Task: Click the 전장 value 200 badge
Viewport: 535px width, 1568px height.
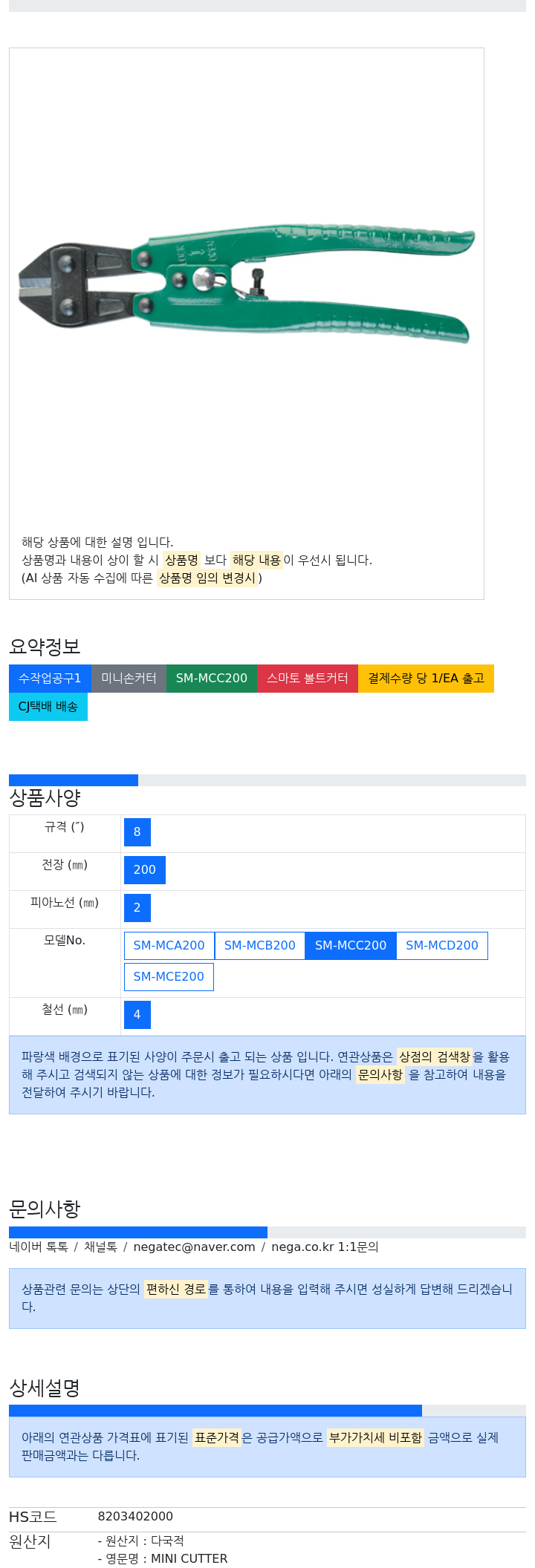Action: (144, 870)
